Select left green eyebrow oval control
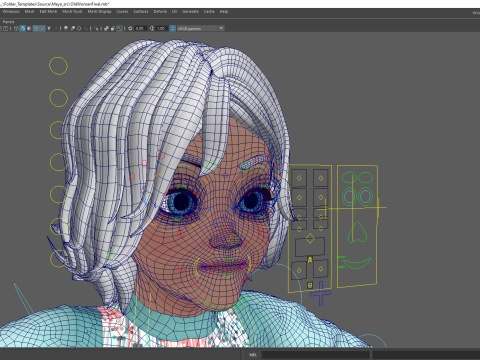480x360 pixels. click(349, 177)
